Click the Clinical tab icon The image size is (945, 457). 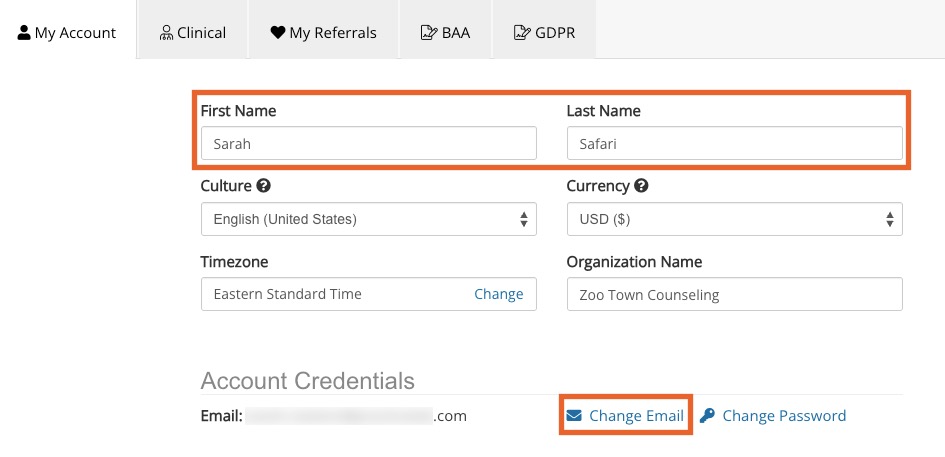[x=166, y=33]
